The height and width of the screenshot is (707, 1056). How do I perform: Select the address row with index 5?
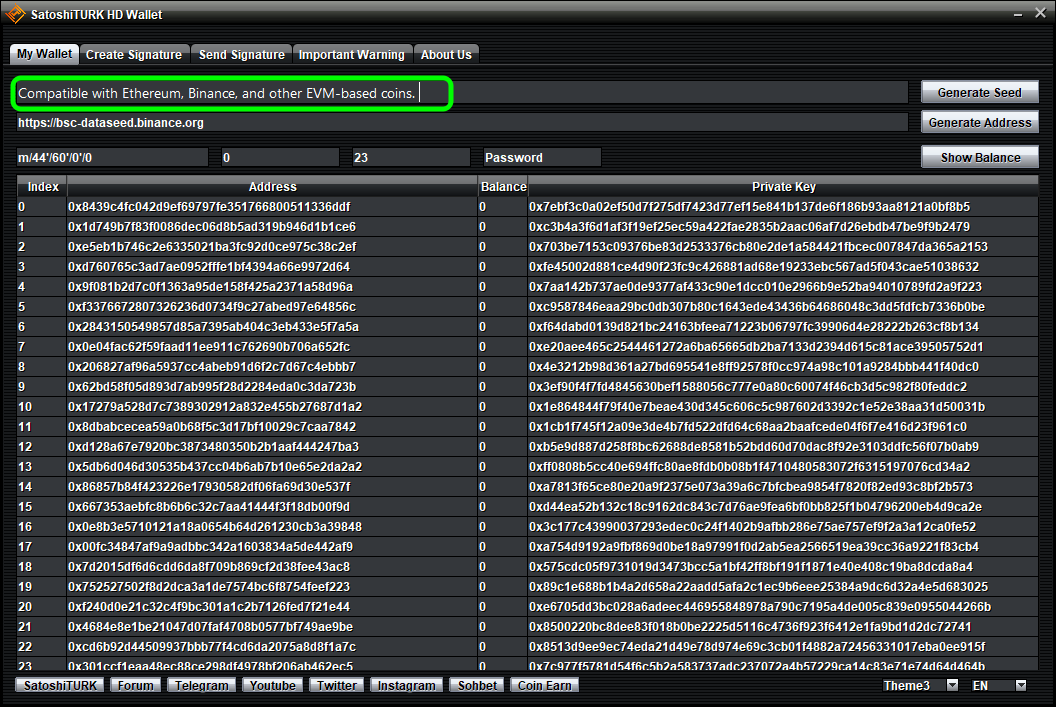pos(527,307)
